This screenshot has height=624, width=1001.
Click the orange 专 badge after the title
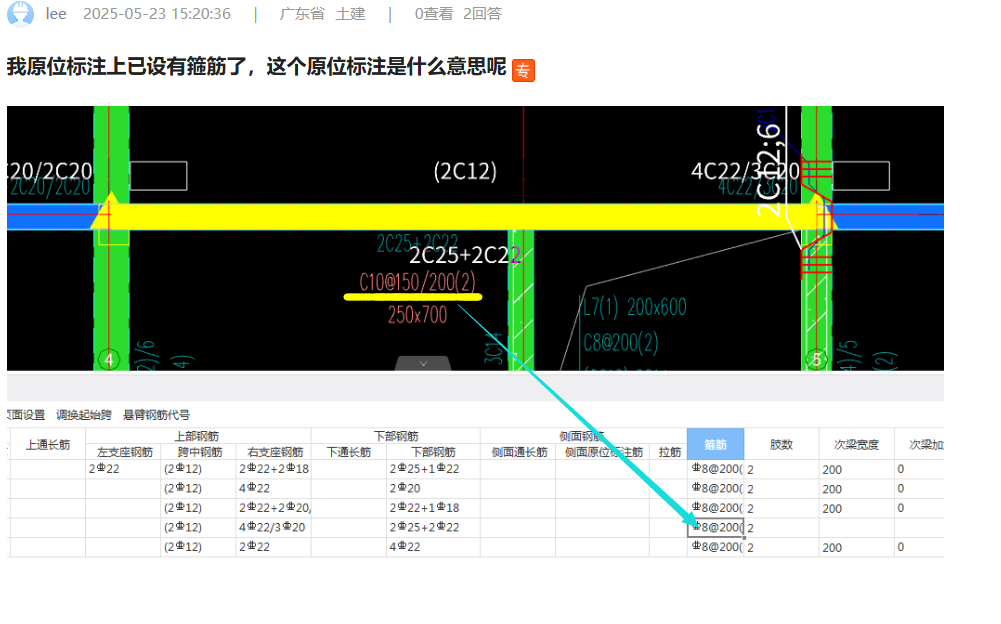(523, 70)
